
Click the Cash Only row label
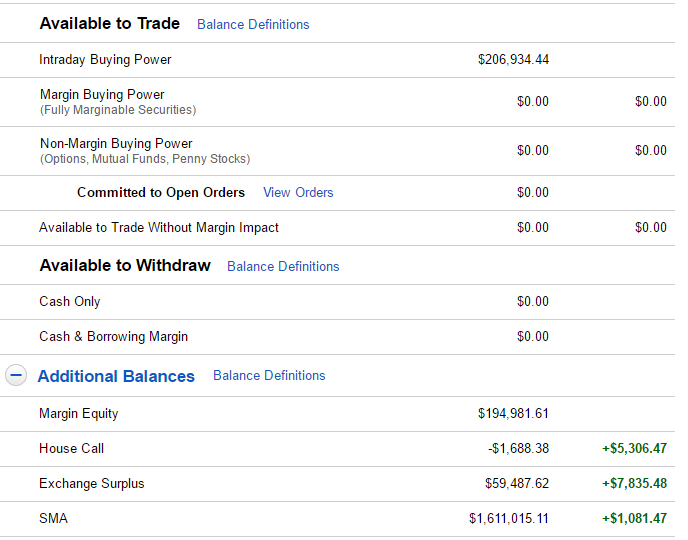click(x=70, y=301)
